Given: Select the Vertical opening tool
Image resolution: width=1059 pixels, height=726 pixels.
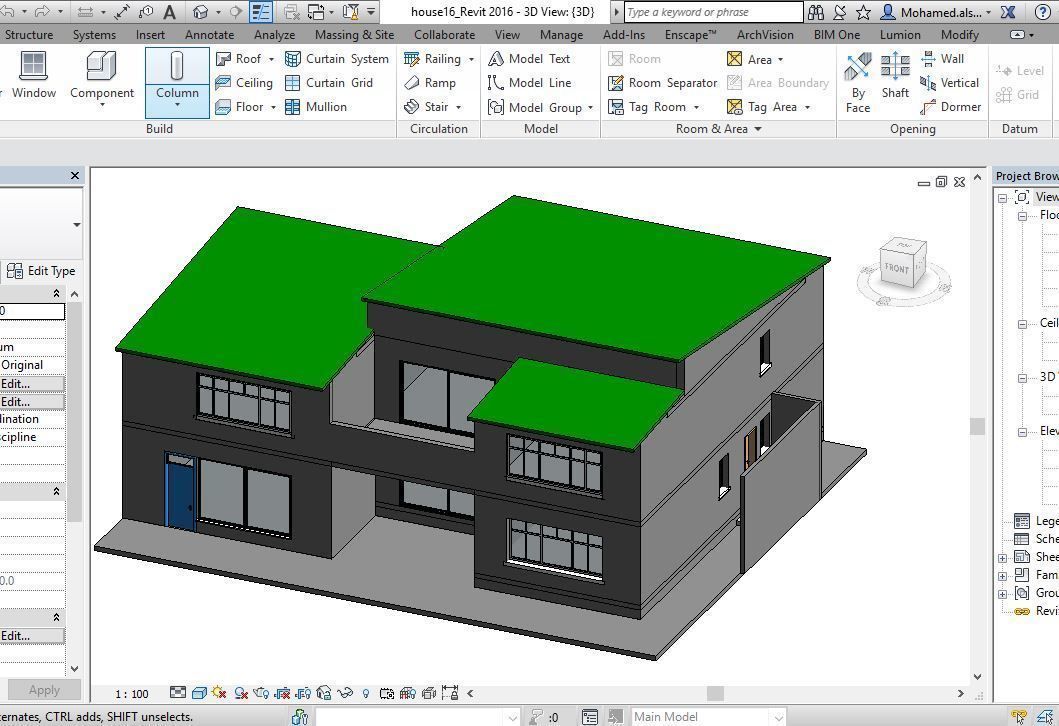Looking at the screenshot, I should pos(950,82).
